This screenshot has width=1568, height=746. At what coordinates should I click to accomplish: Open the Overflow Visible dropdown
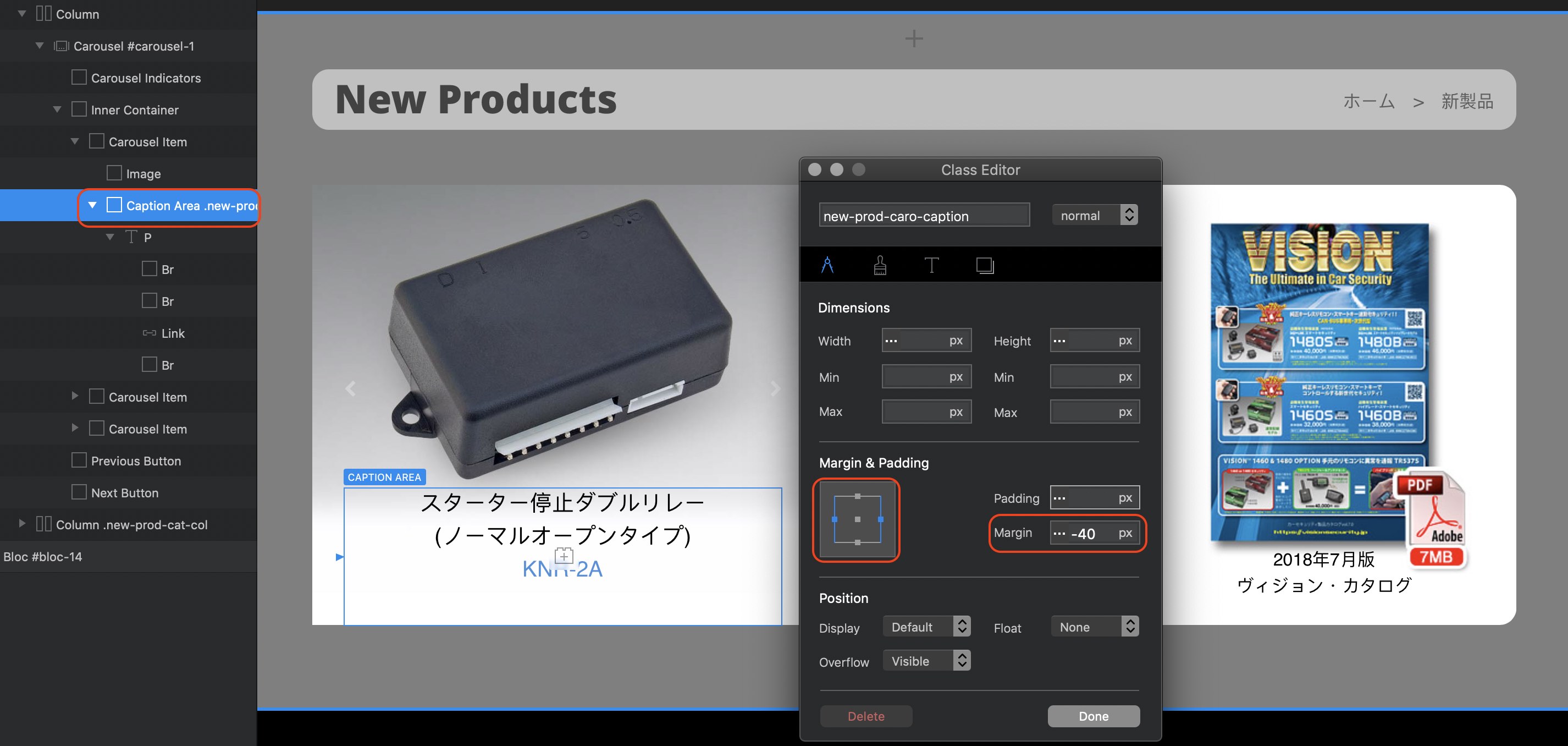[x=926, y=661]
